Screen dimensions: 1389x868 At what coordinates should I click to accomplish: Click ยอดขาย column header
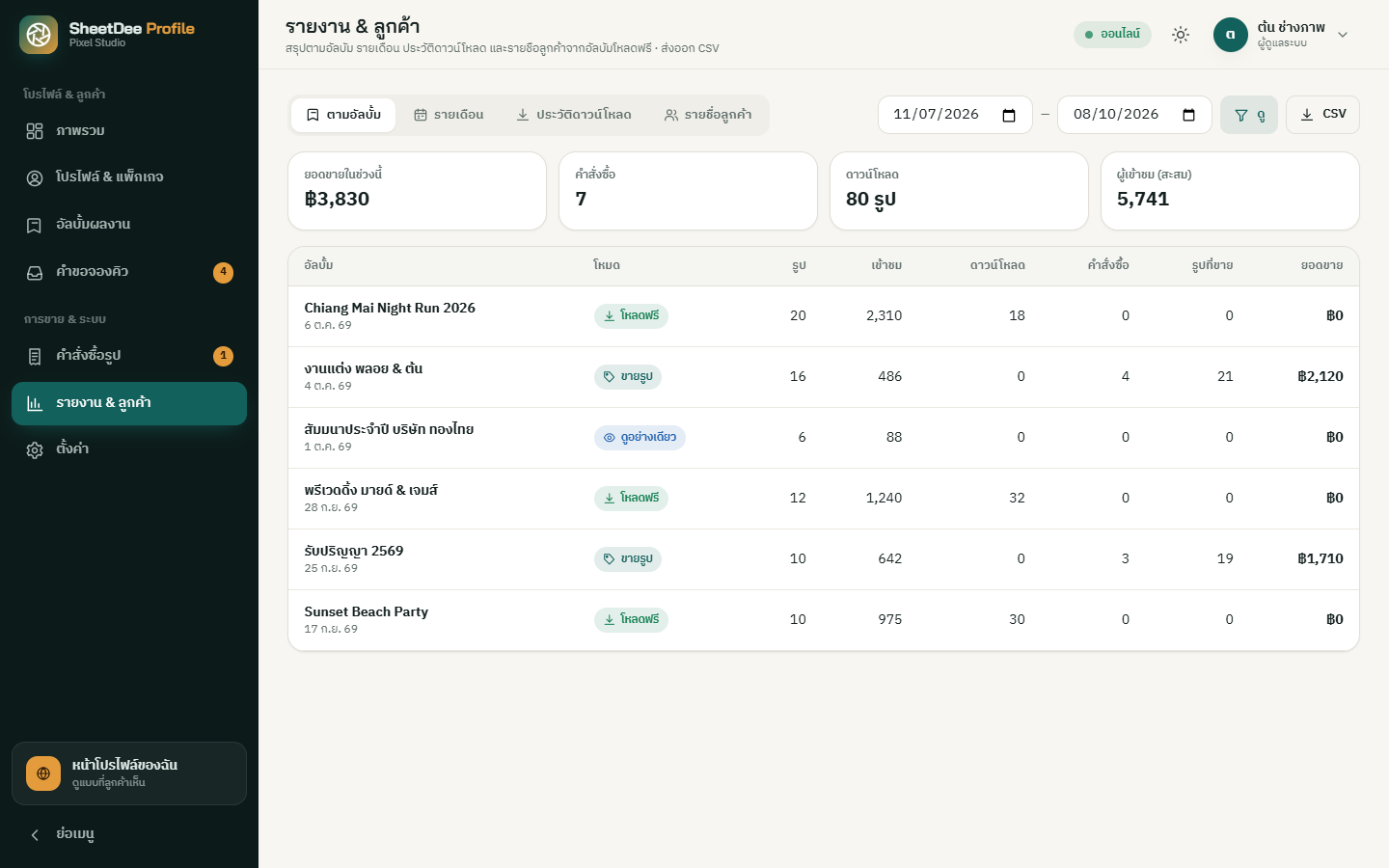1321,265
